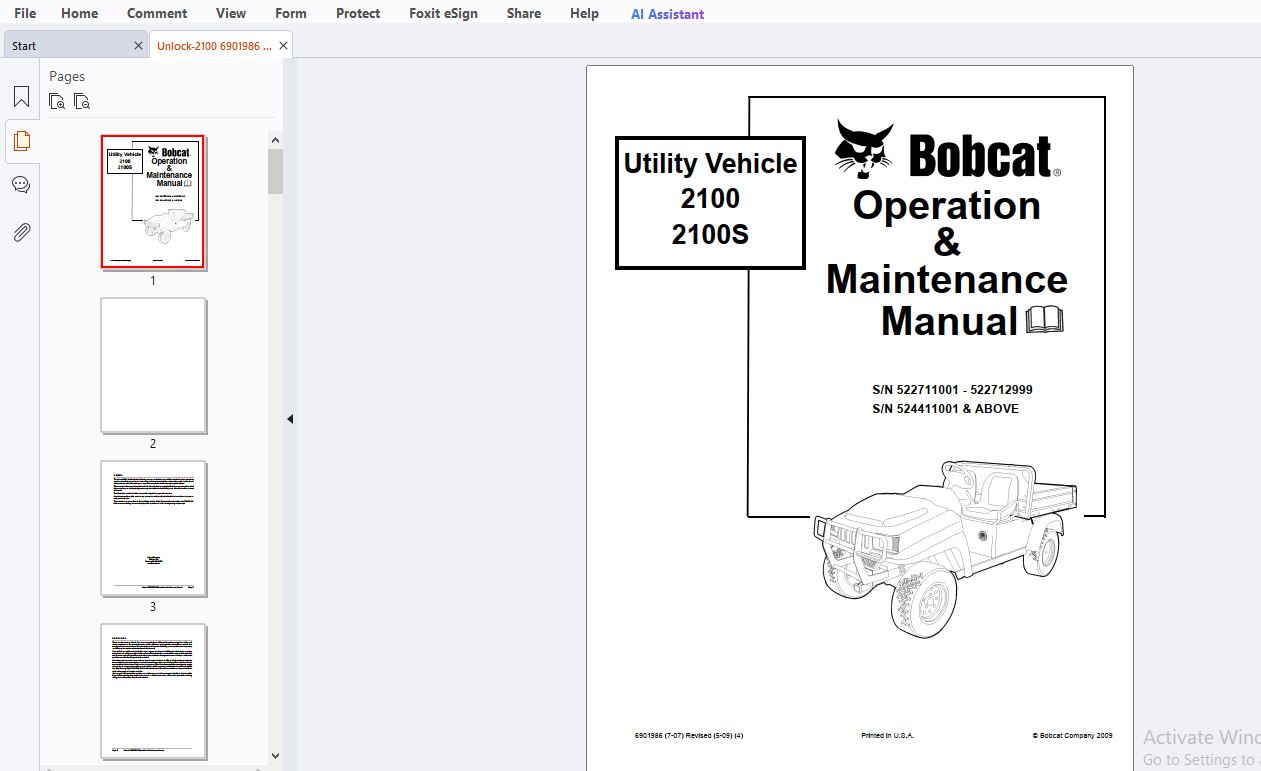Switch to the Comment ribbon tab

(157, 13)
